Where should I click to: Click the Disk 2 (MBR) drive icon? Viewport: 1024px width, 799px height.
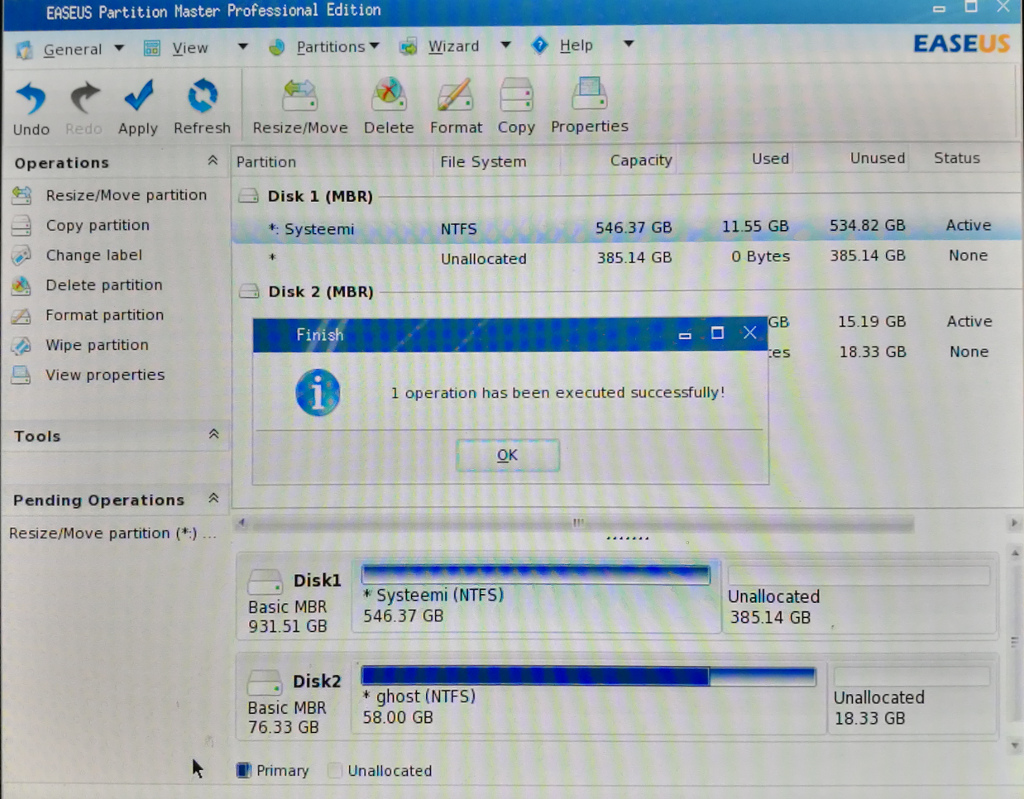(x=249, y=291)
